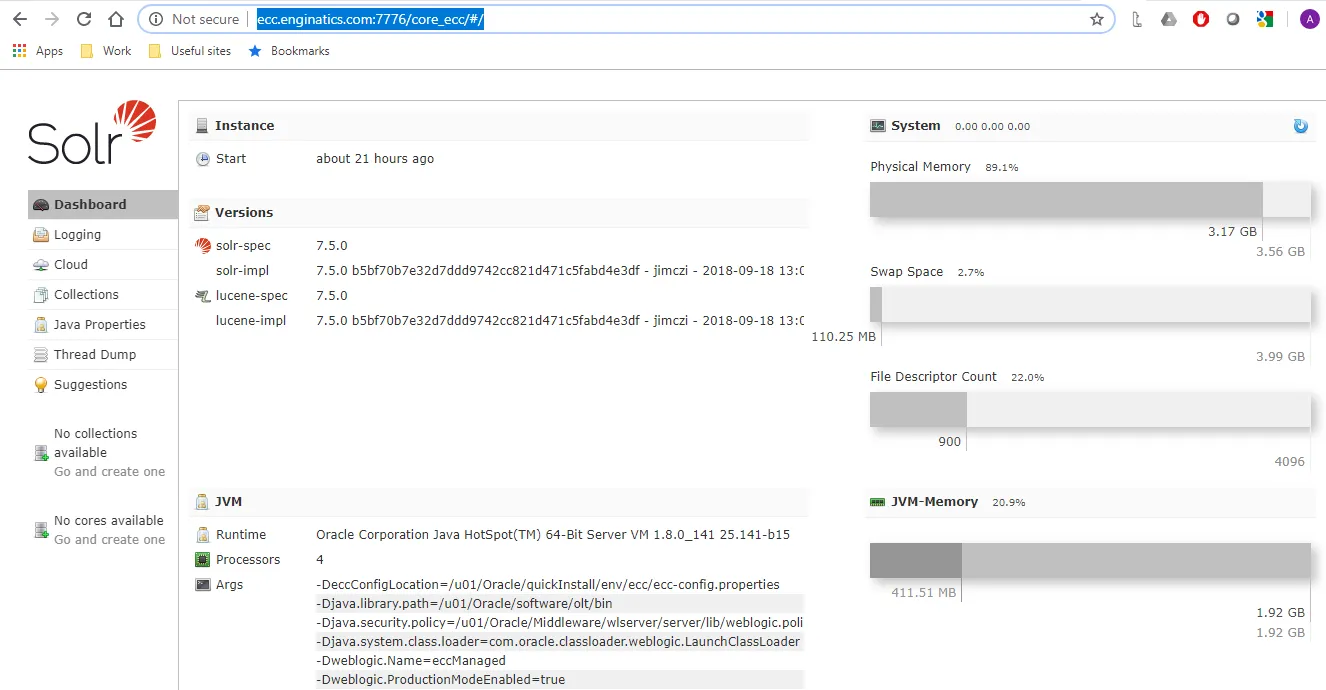Click the JVM section header
This screenshot has width=1326, height=690.
[499, 501]
